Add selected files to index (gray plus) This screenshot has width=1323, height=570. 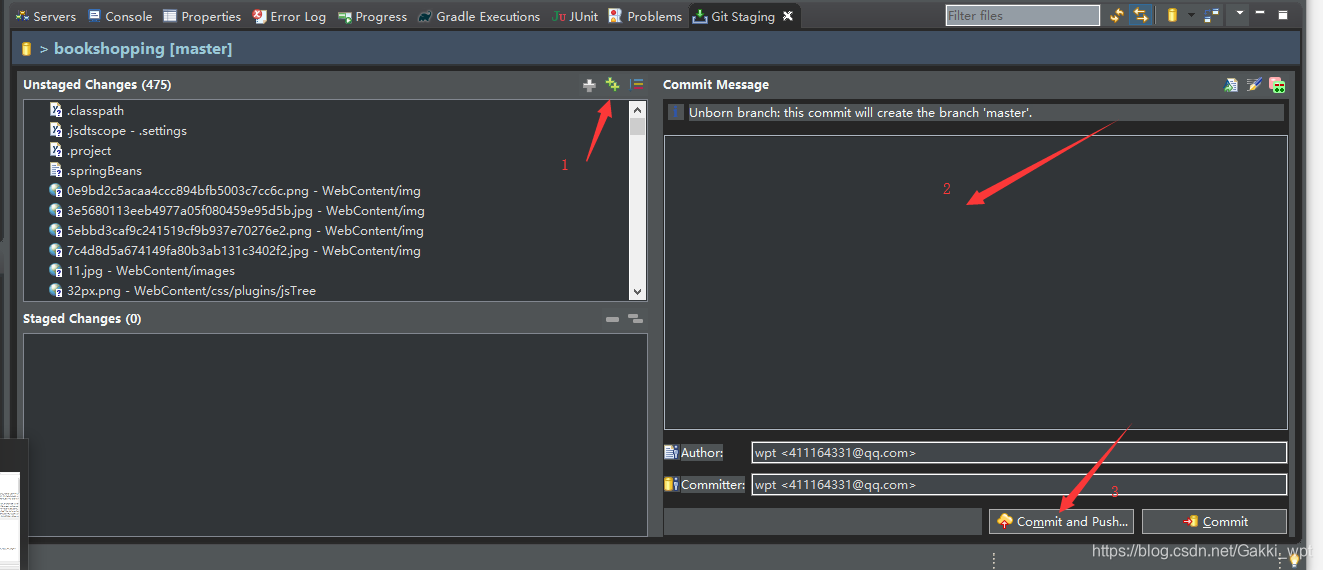(x=589, y=85)
